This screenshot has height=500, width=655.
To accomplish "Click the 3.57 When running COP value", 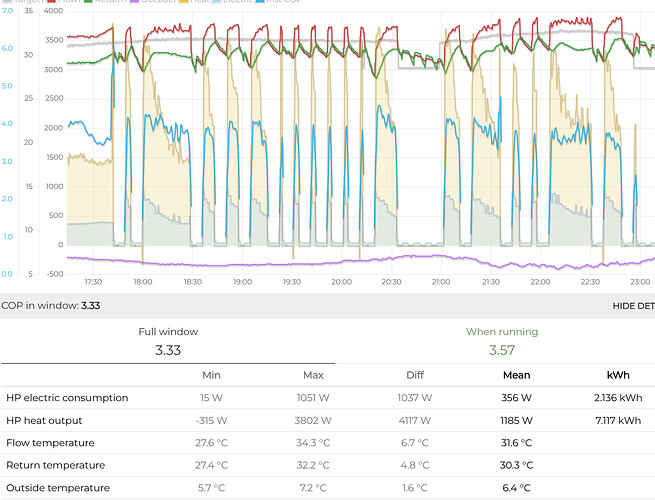I will (501, 350).
